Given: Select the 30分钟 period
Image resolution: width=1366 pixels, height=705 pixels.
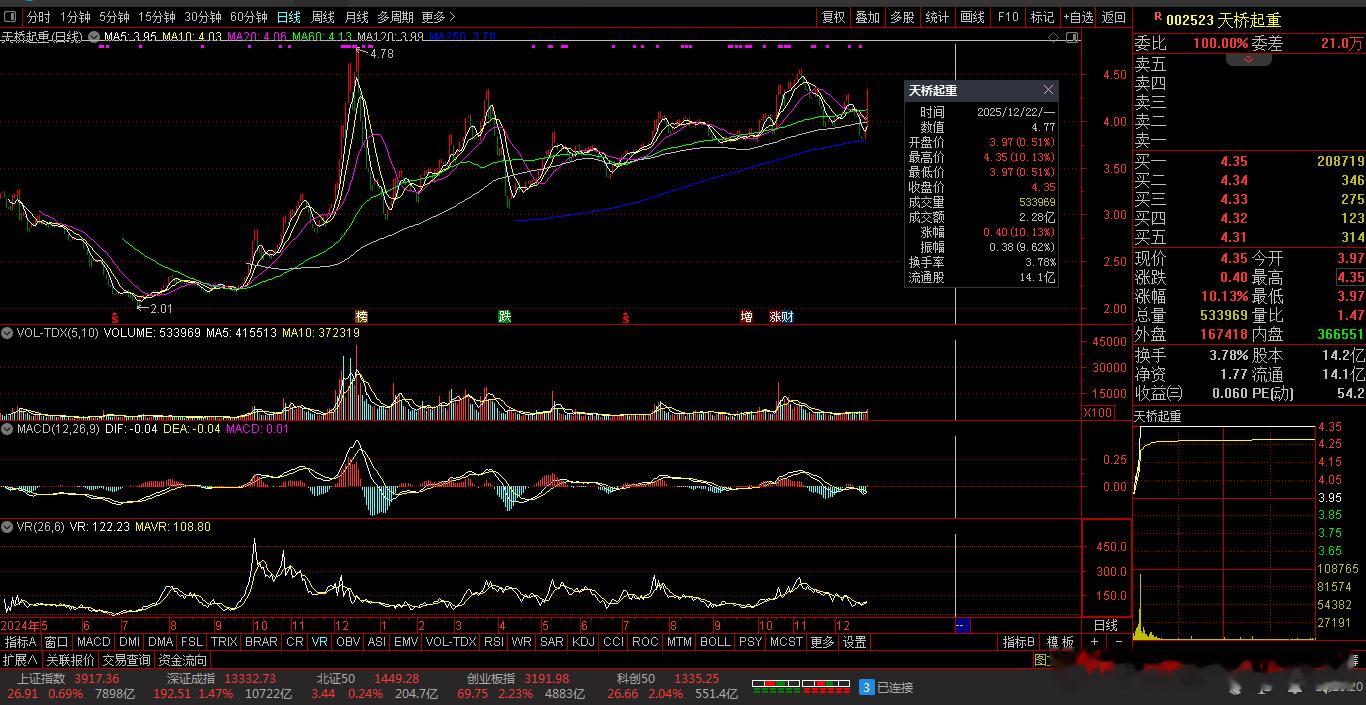Looking at the screenshot, I should click(203, 17).
